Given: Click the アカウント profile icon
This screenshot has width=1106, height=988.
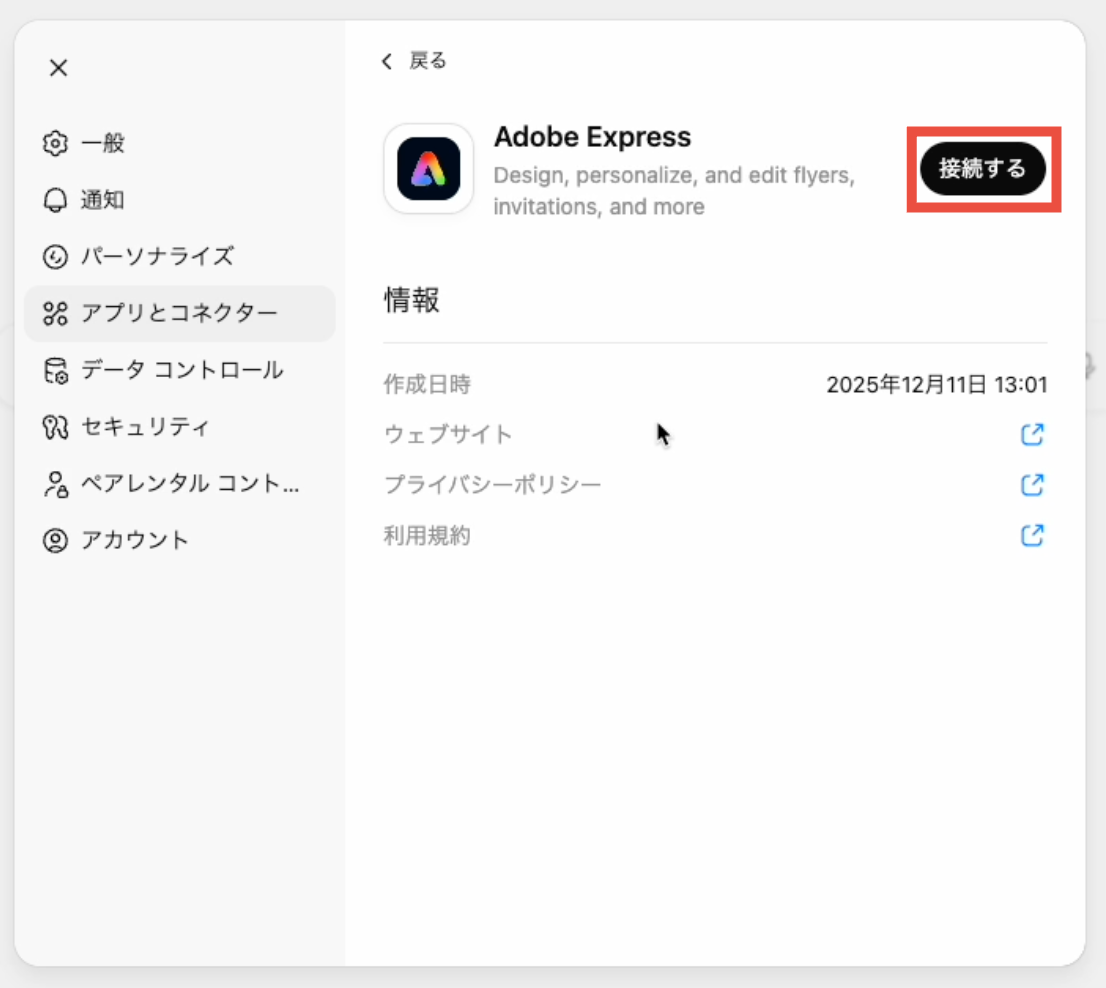Looking at the screenshot, I should [55, 541].
